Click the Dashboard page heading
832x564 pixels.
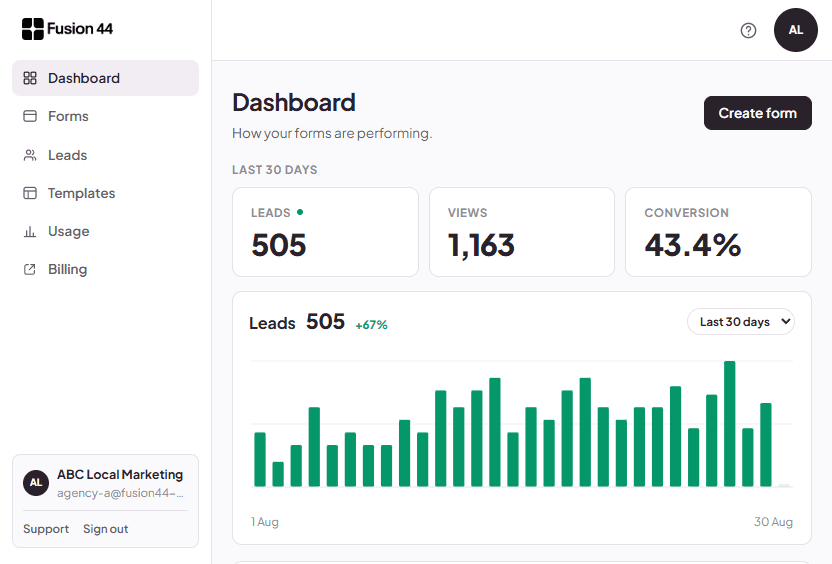click(x=294, y=102)
